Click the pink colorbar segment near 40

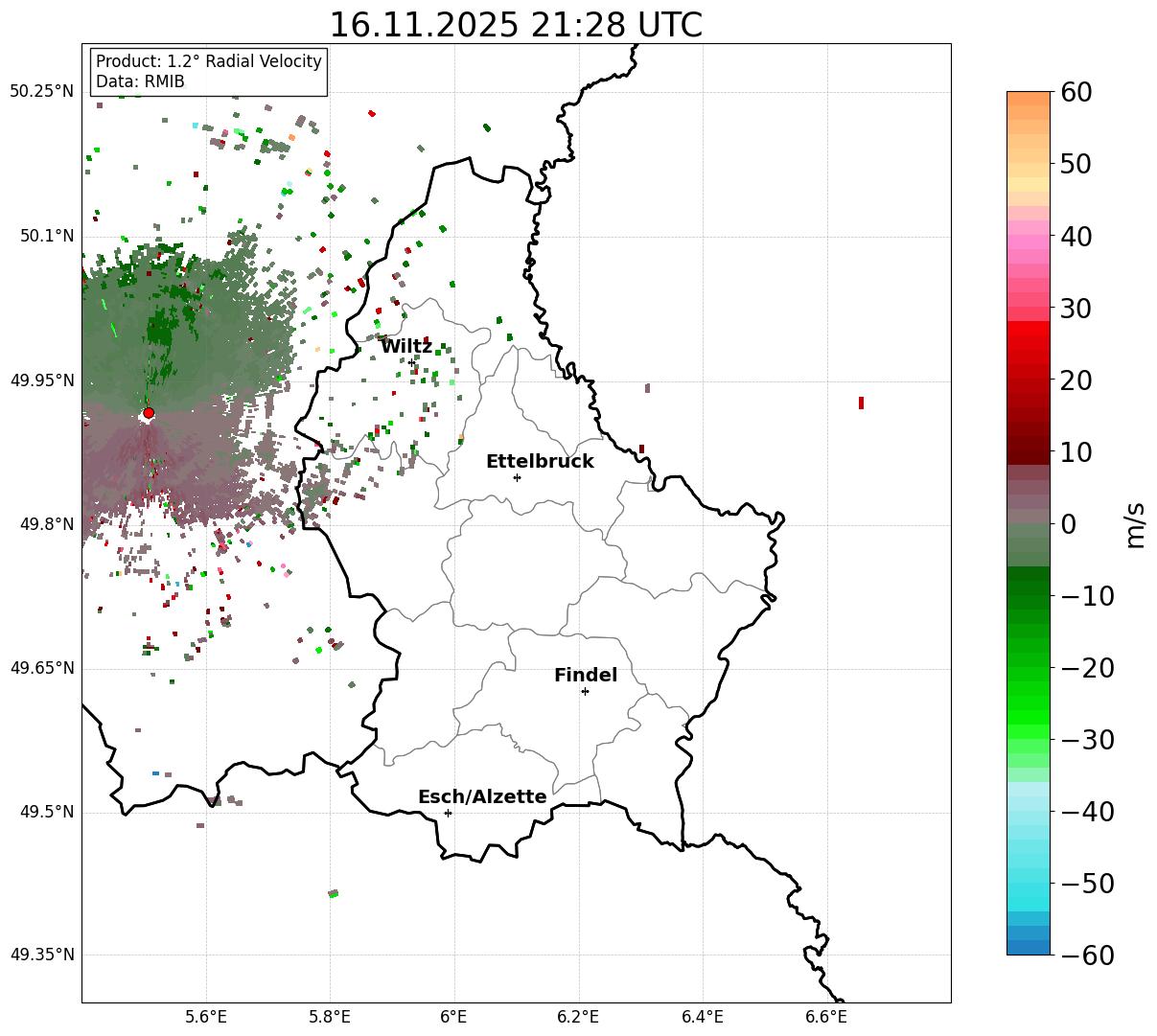[1029, 242]
